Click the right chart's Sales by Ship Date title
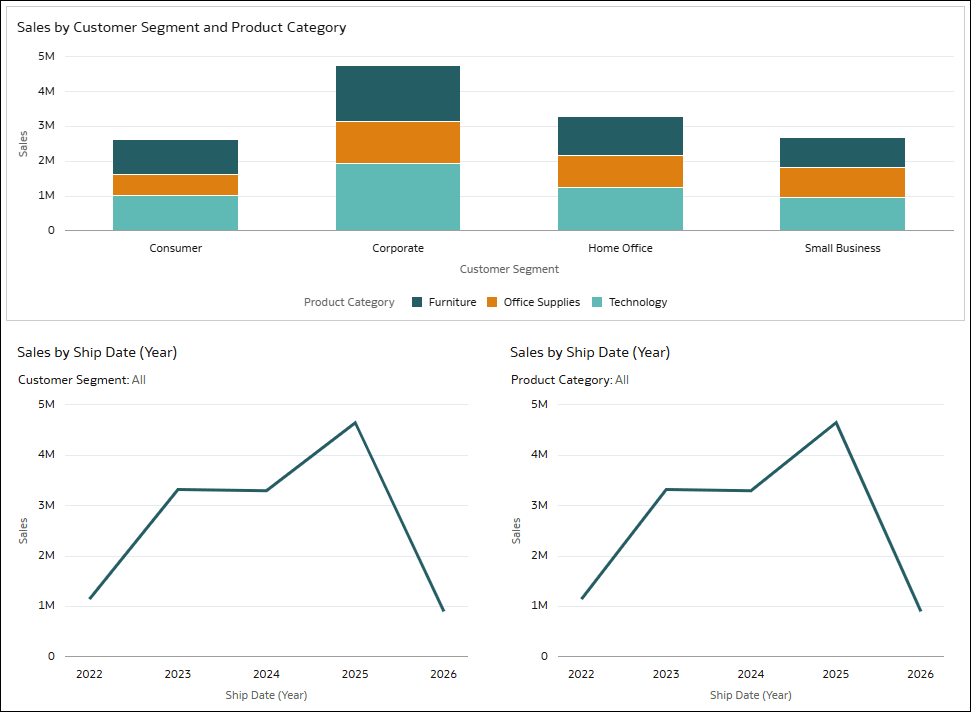This screenshot has width=971, height=712. coord(590,352)
